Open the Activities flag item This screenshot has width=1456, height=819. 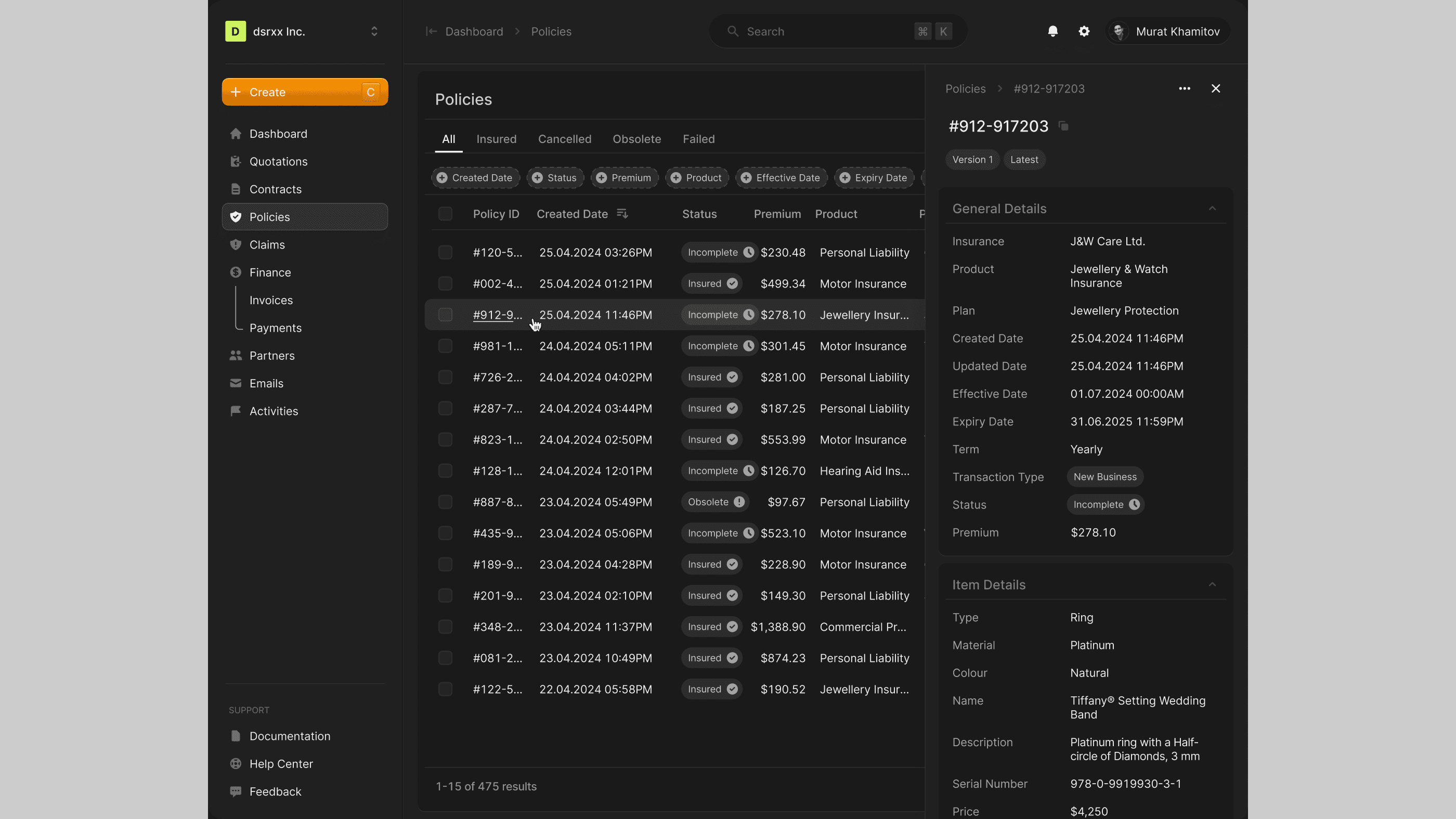pos(273,411)
